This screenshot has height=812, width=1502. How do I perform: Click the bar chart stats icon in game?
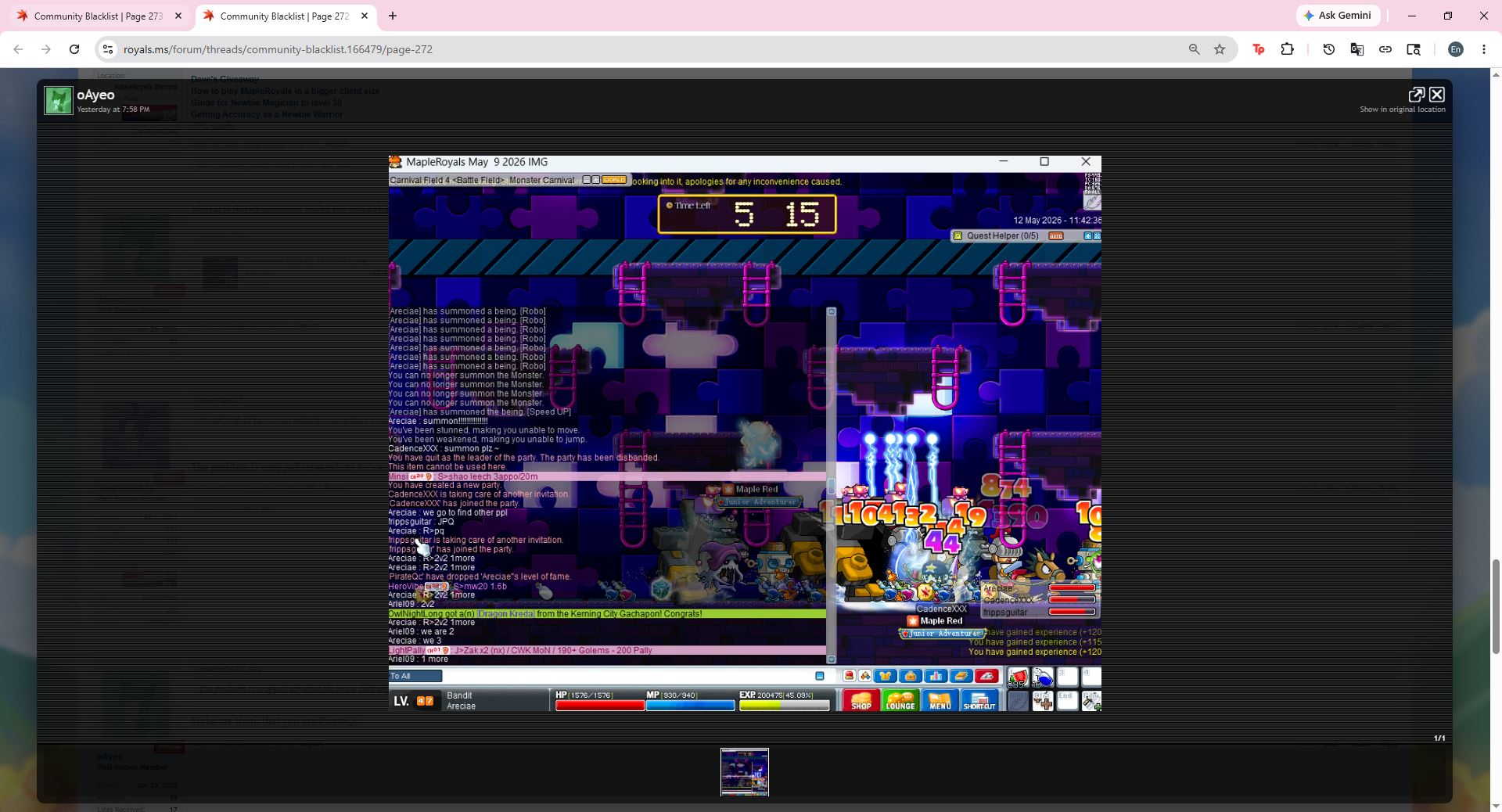[x=936, y=676]
